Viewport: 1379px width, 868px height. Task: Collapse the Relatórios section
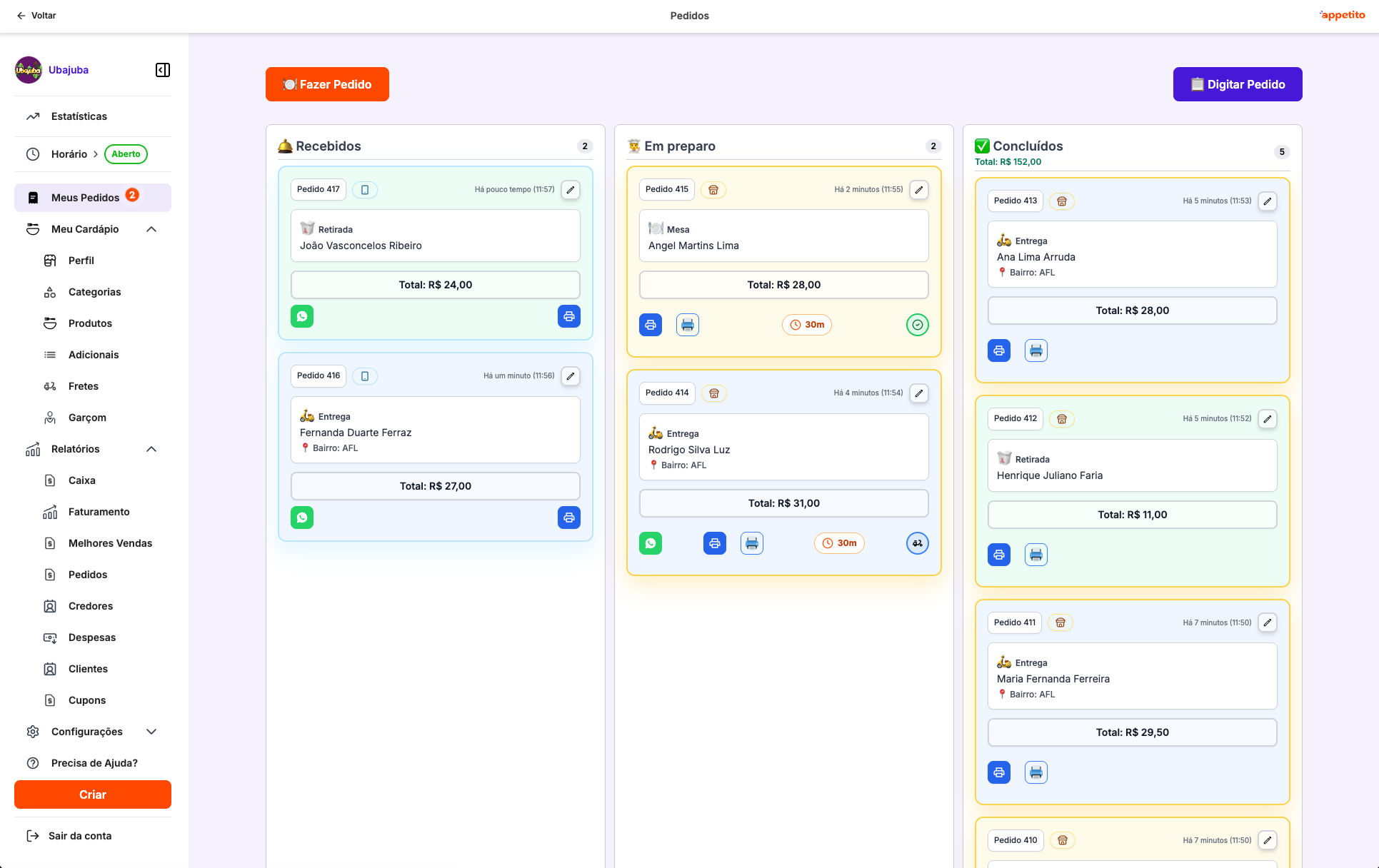coord(151,449)
